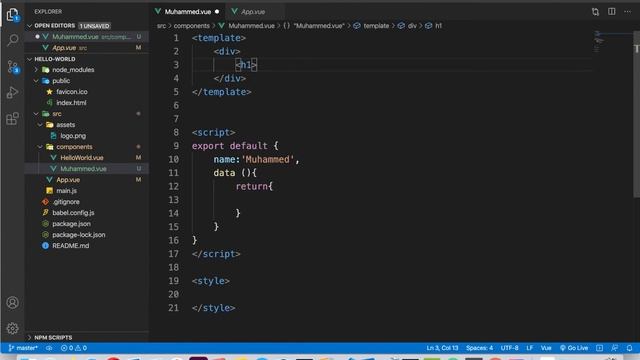Open App.vue in the src folder tree
640x360 pixels.
68,180
